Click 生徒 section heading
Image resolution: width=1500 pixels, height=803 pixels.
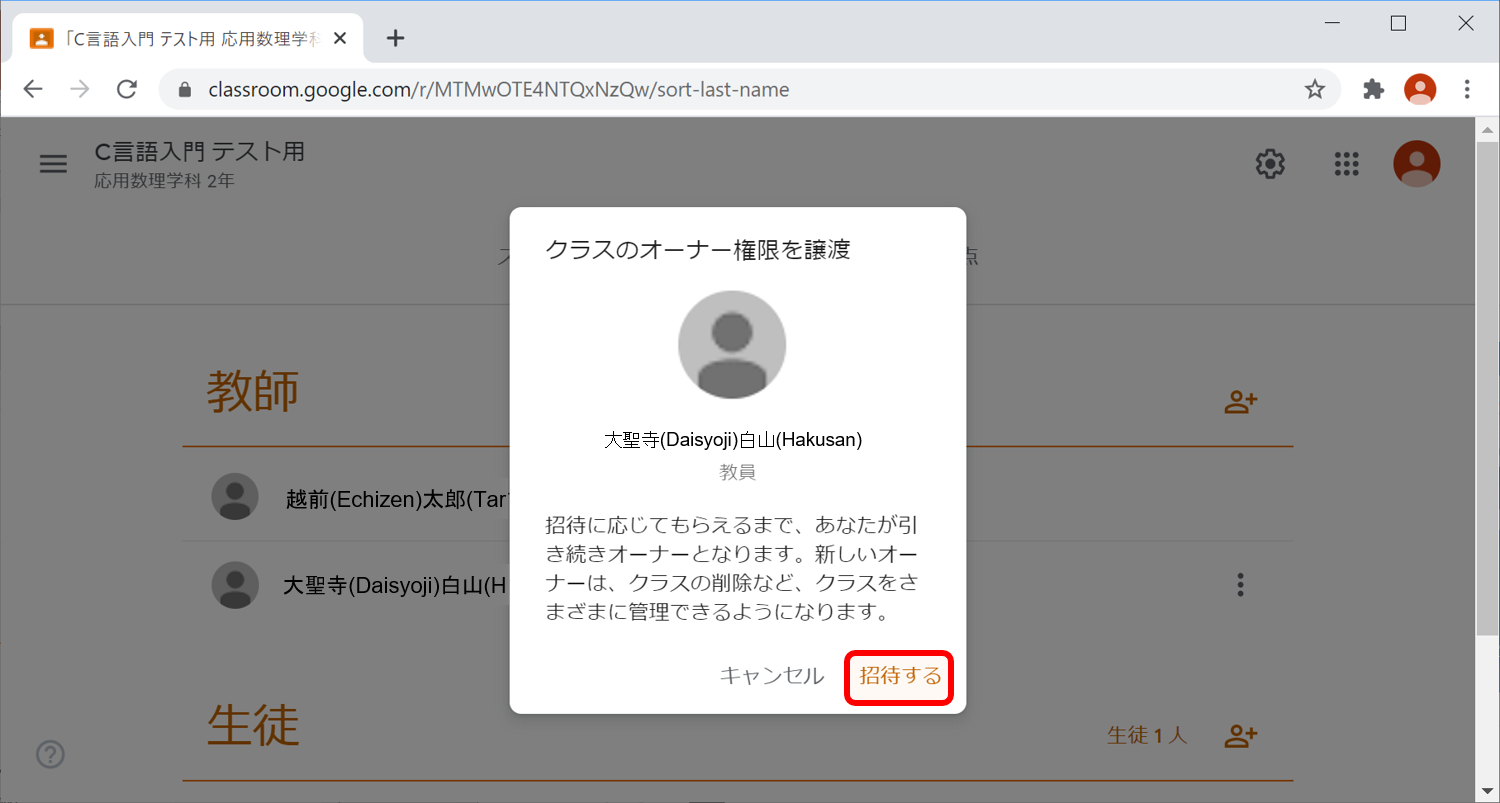point(253,725)
